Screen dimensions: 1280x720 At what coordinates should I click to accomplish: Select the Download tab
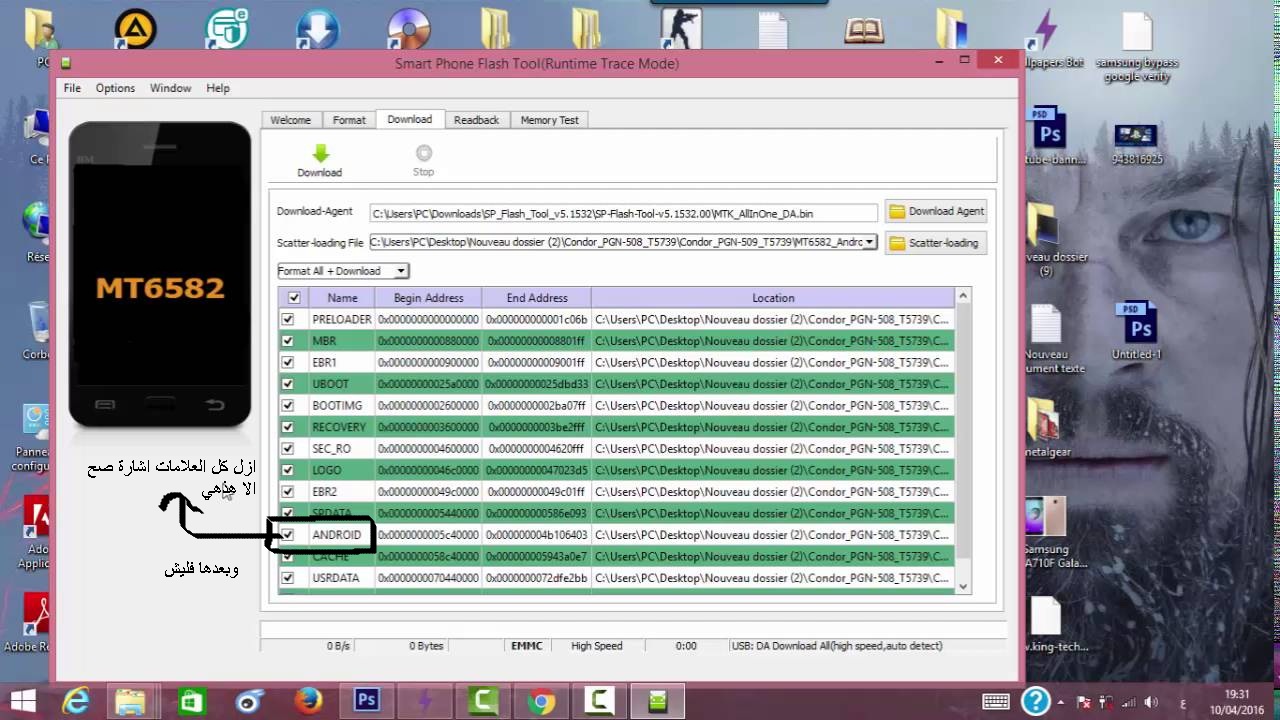[x=410, y=119]
